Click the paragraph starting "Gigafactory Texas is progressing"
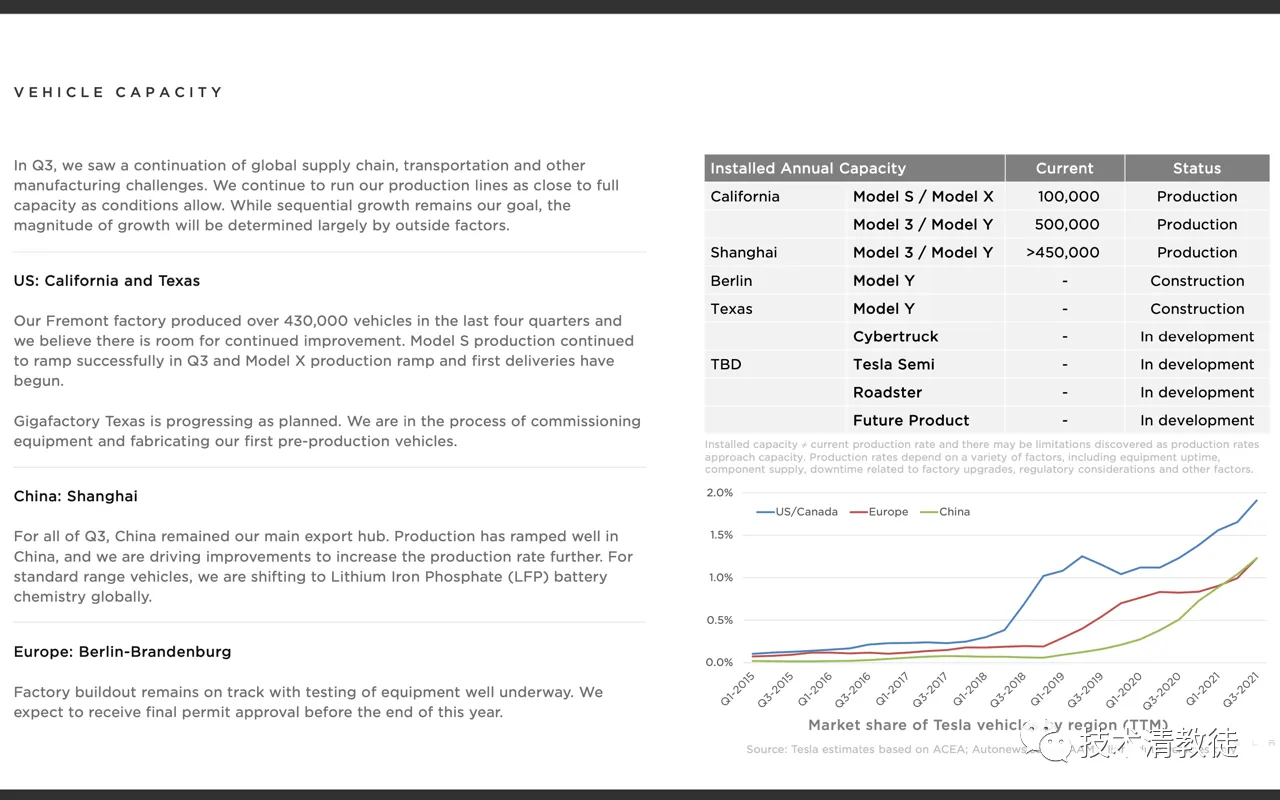Viewport: 1280px width, 800px height. [327, 431]
